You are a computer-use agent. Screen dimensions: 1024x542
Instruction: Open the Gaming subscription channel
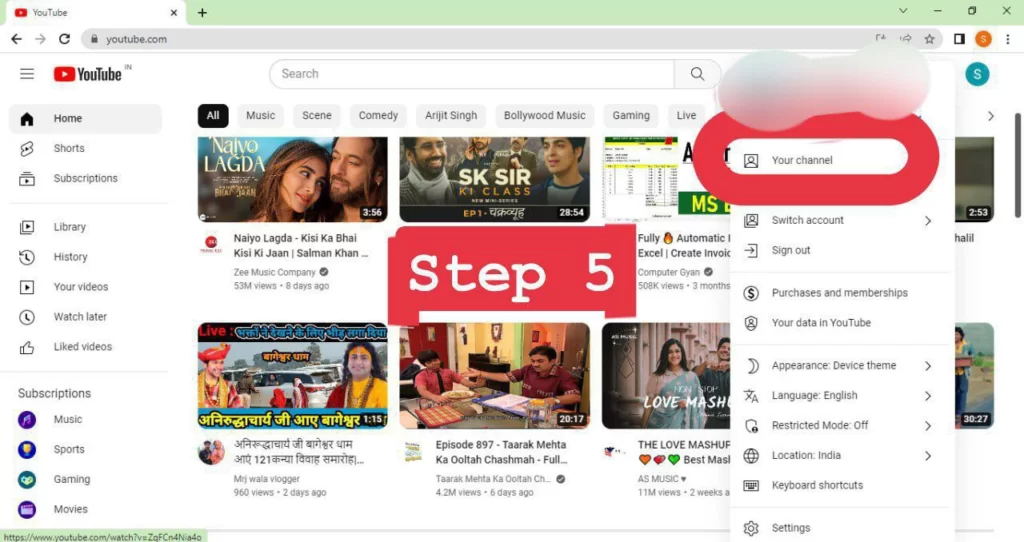coord(86,479)
